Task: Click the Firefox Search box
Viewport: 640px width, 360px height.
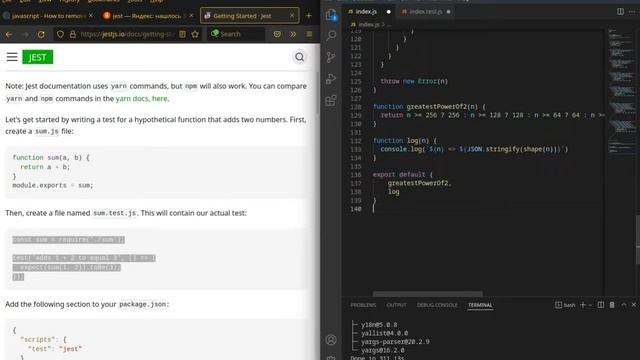Action: point(237,34)
